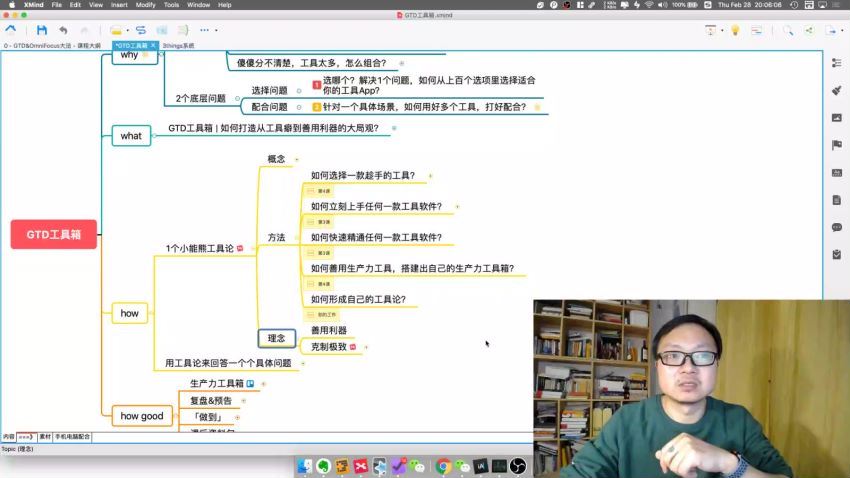This screenshot has width=850, height=478.
Task: Click the XMind home icon in toolbar
Action: tap(11, 30)
